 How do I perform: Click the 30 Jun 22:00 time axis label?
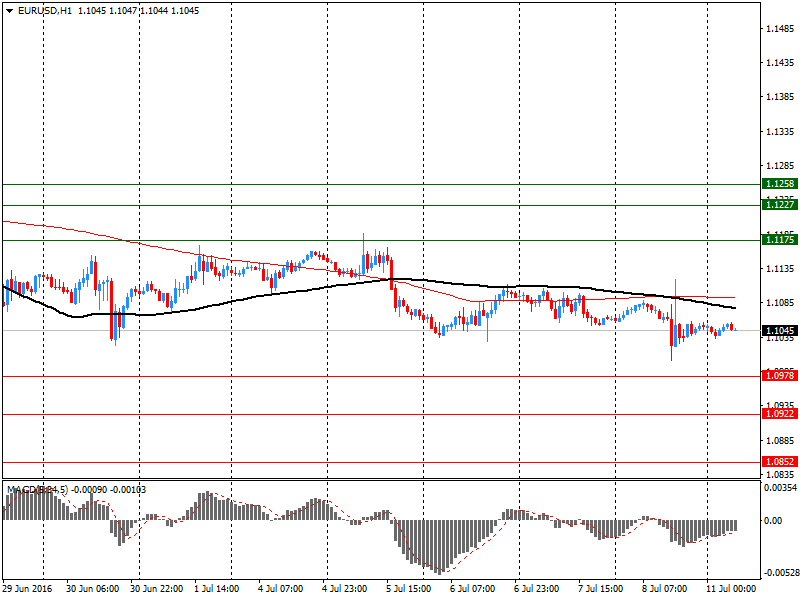click(157, 589)
